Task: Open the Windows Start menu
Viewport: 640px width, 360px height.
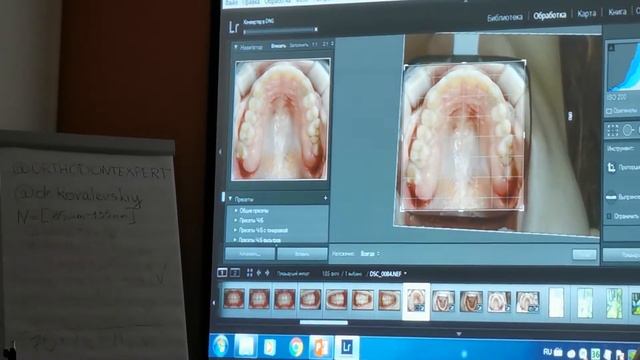Action: (x=221, y=346)
